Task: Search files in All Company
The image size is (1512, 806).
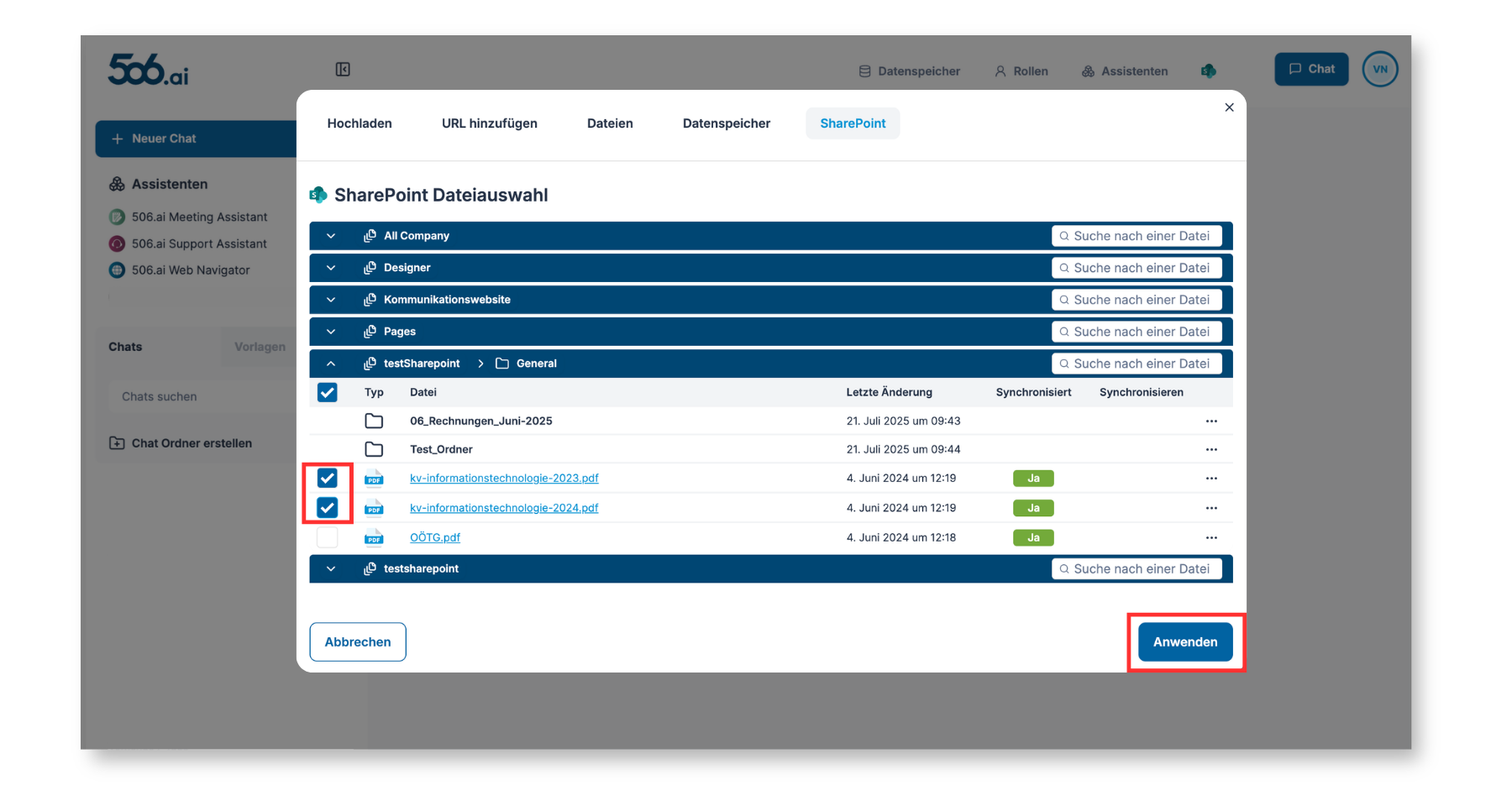Action: click(1137, 236)
